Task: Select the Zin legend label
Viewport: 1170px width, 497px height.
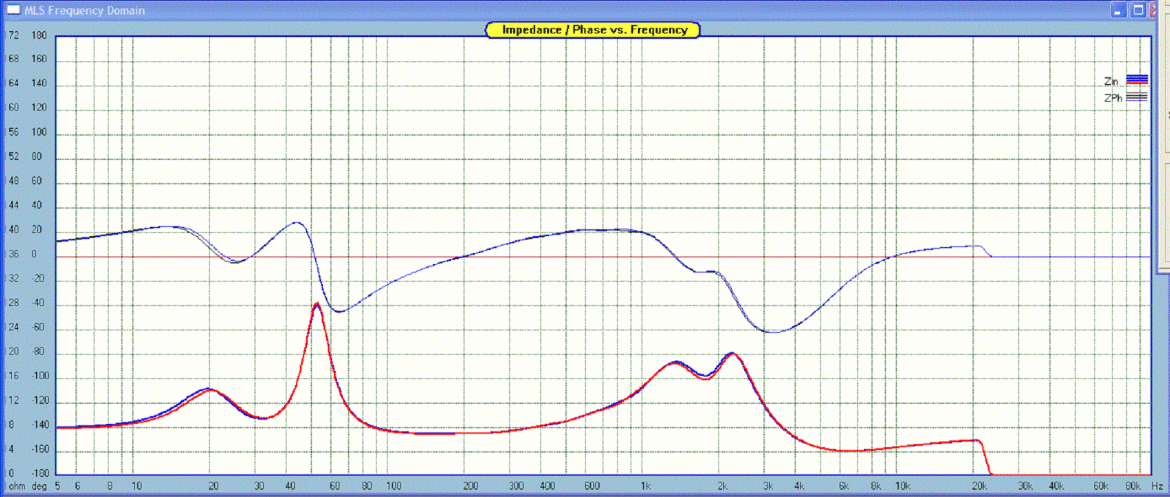Action: [1110, 81]
